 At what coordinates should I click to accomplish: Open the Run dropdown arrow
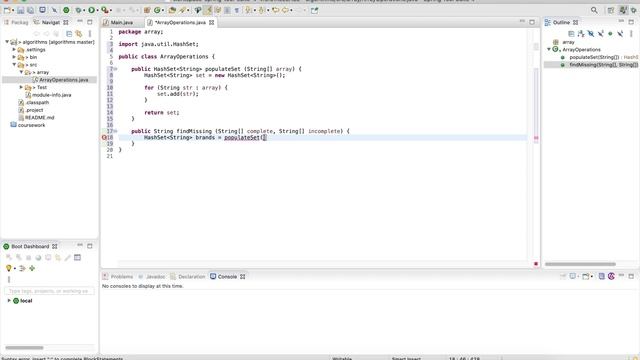98,11
